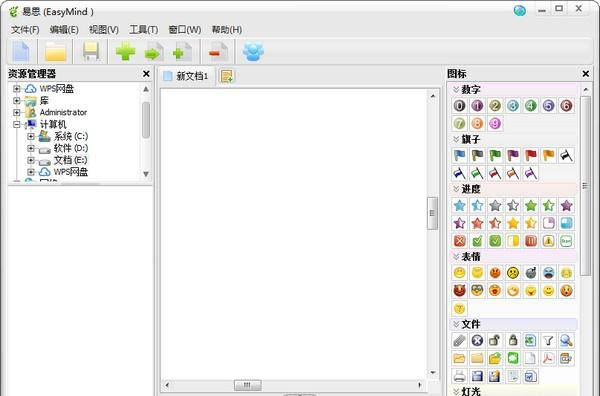This screenshot has width=600, height=396.
Task: Open the 文件(F) menu
Action: click(25, 30)
